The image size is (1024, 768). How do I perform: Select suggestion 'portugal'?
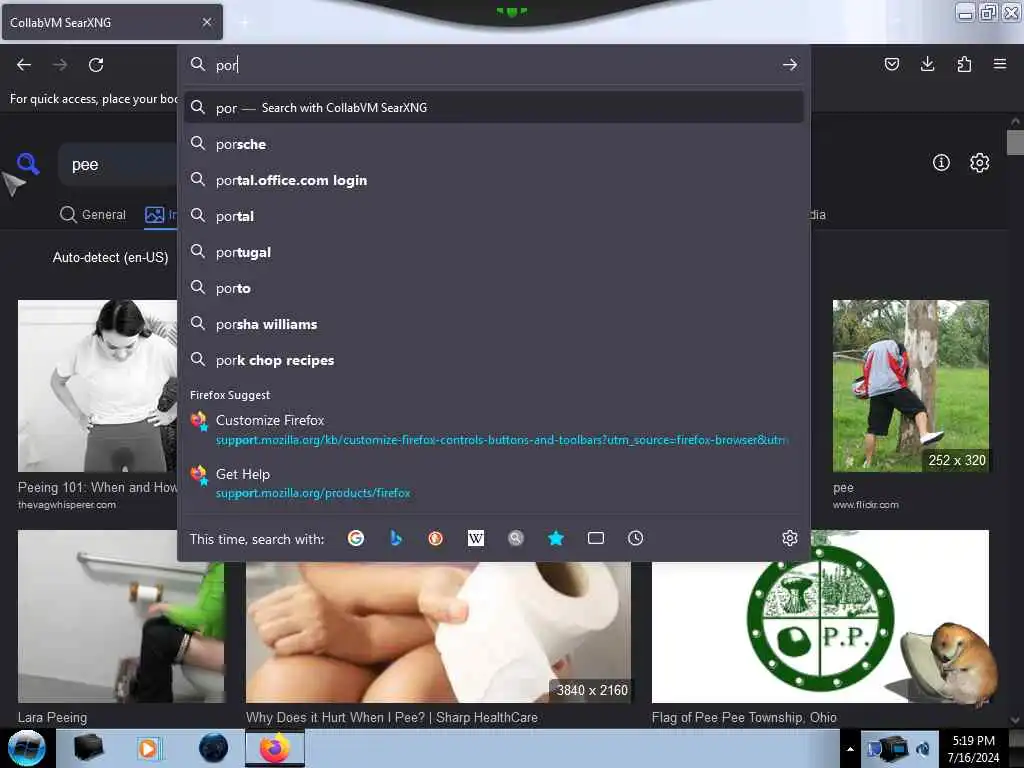[x=494, y=252]
